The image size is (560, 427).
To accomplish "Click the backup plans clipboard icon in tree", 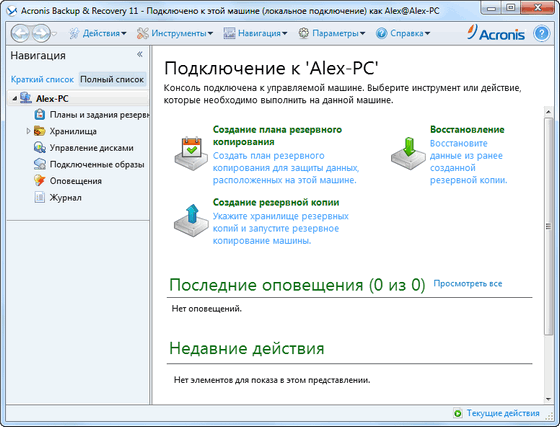I will point(39,115).
